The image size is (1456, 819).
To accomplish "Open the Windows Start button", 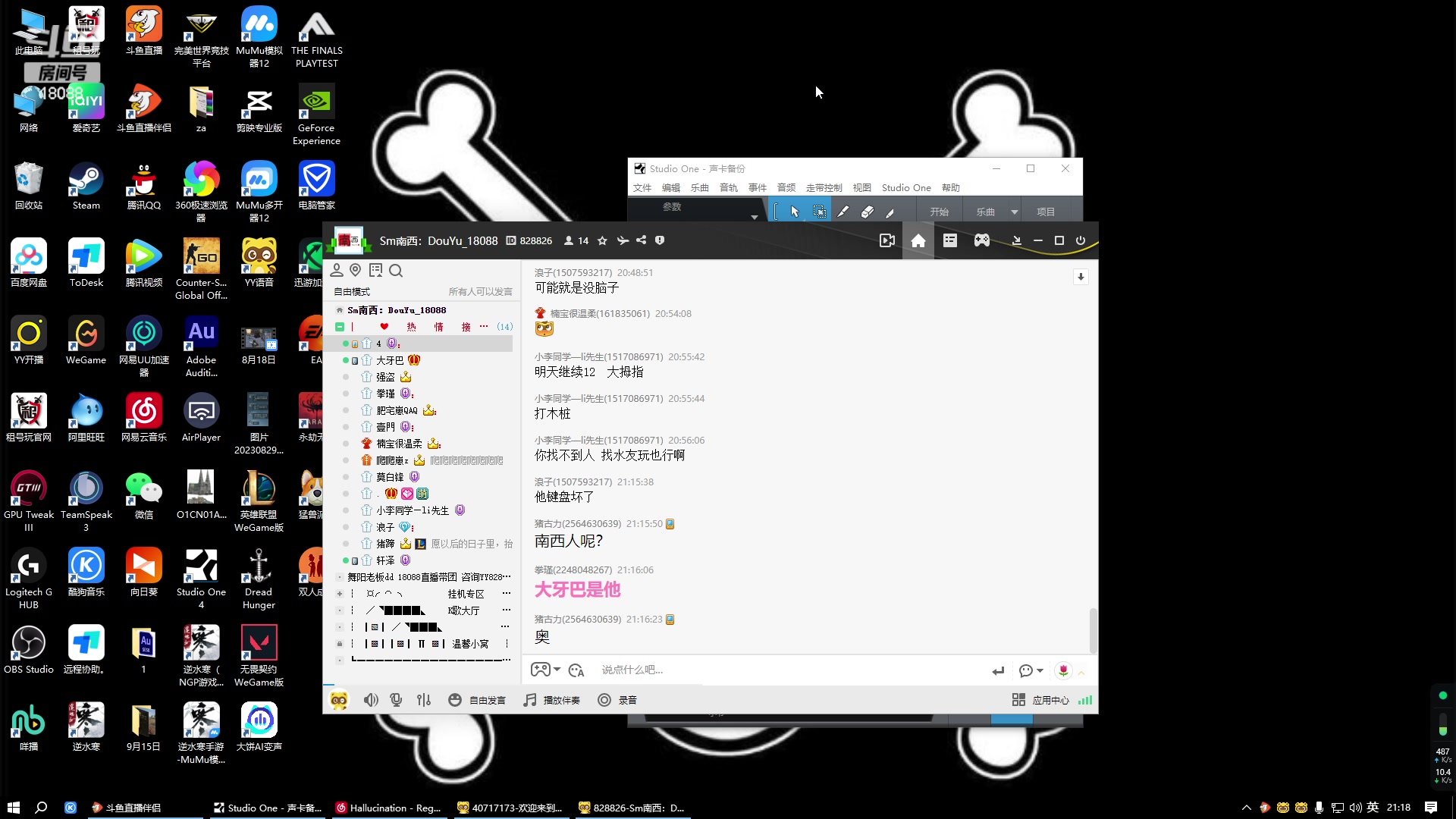I will pyautogui.click(x=13, y=808).
